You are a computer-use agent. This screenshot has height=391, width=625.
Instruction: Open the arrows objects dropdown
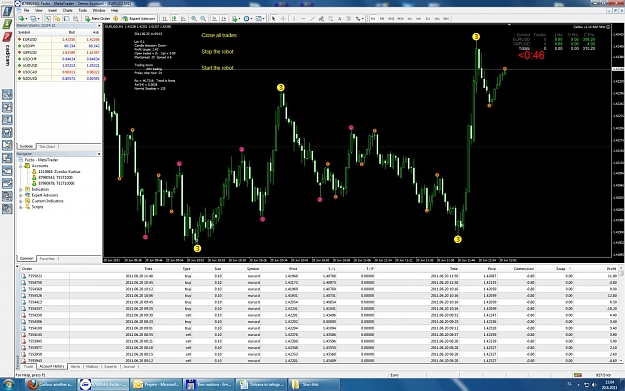coord(360,18)
